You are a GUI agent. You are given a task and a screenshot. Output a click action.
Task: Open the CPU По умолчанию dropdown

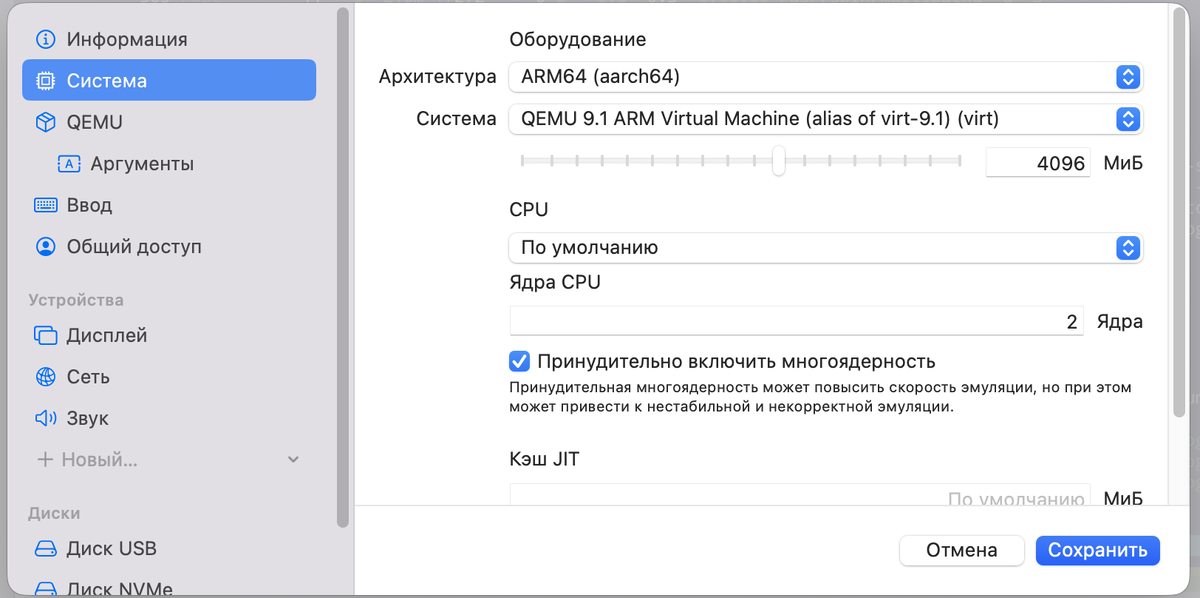825,247
